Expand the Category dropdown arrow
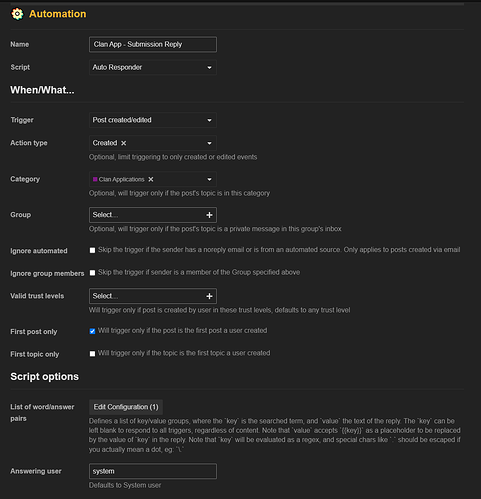Screen dimensions: 481x499 pos(209,179)
